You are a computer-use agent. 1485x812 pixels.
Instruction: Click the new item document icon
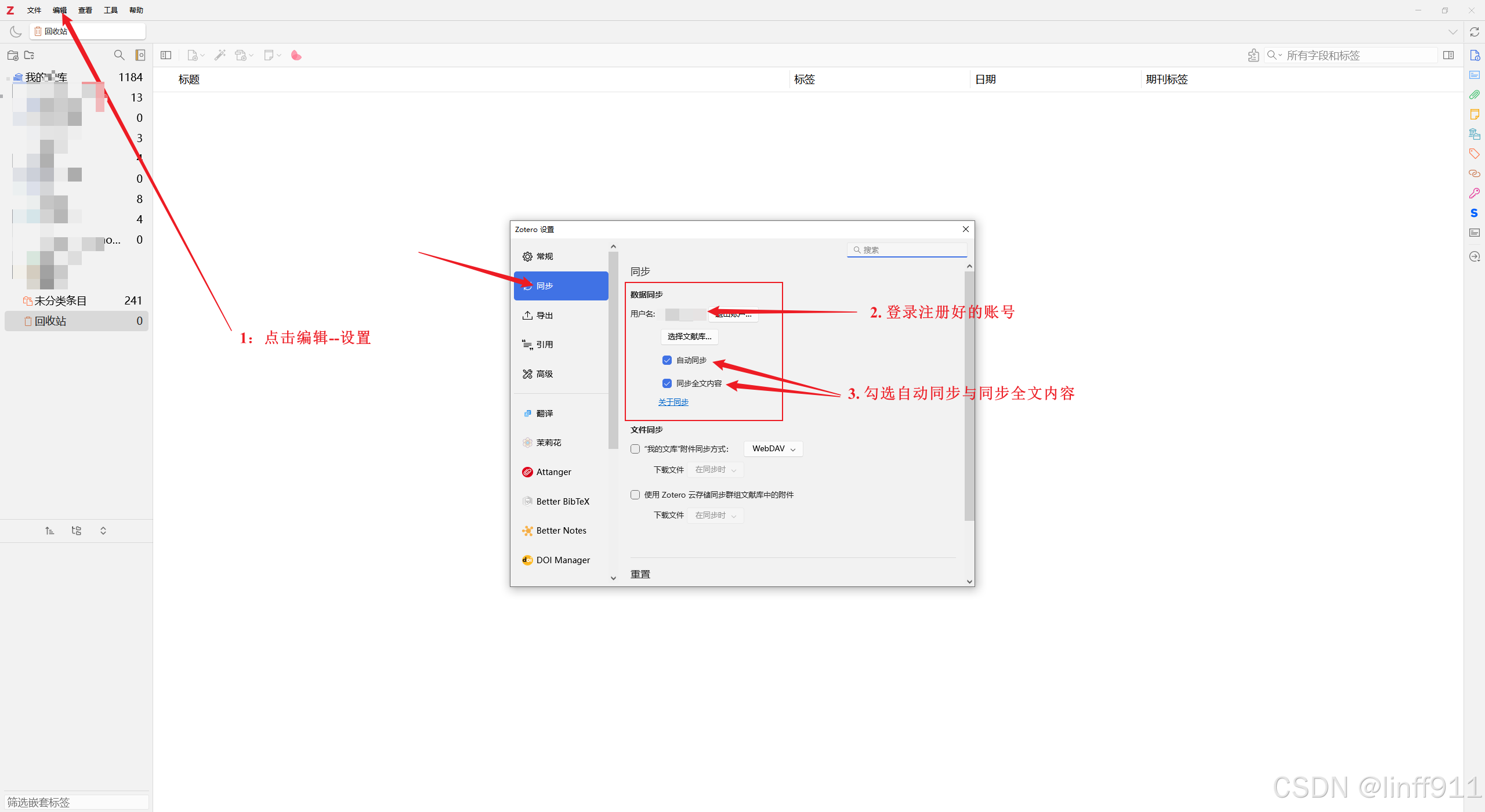(193, 55)
